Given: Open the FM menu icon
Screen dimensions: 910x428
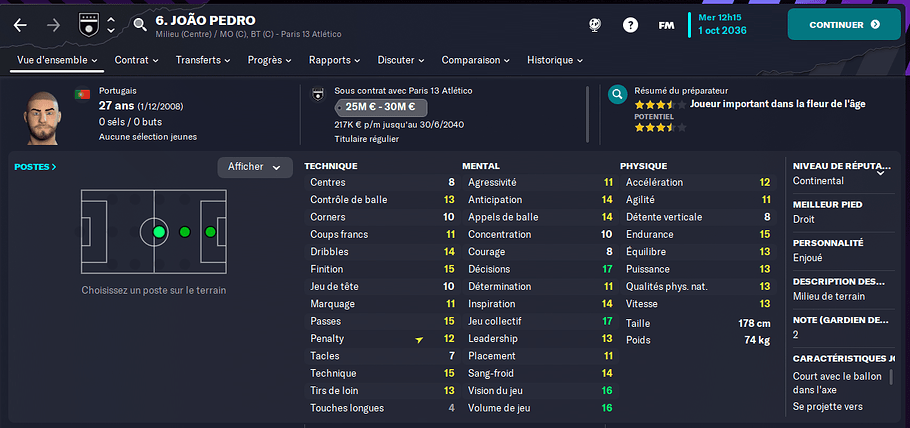Looking at the screenshot, I should (666, 26).
